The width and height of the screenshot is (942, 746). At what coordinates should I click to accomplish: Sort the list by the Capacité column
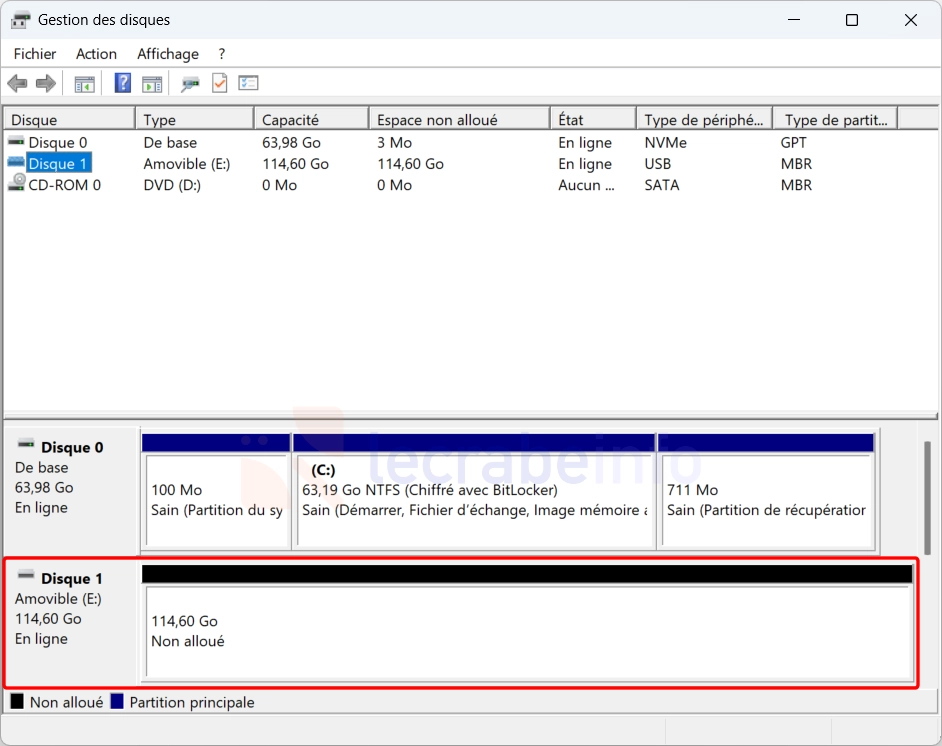coord(310,120)
